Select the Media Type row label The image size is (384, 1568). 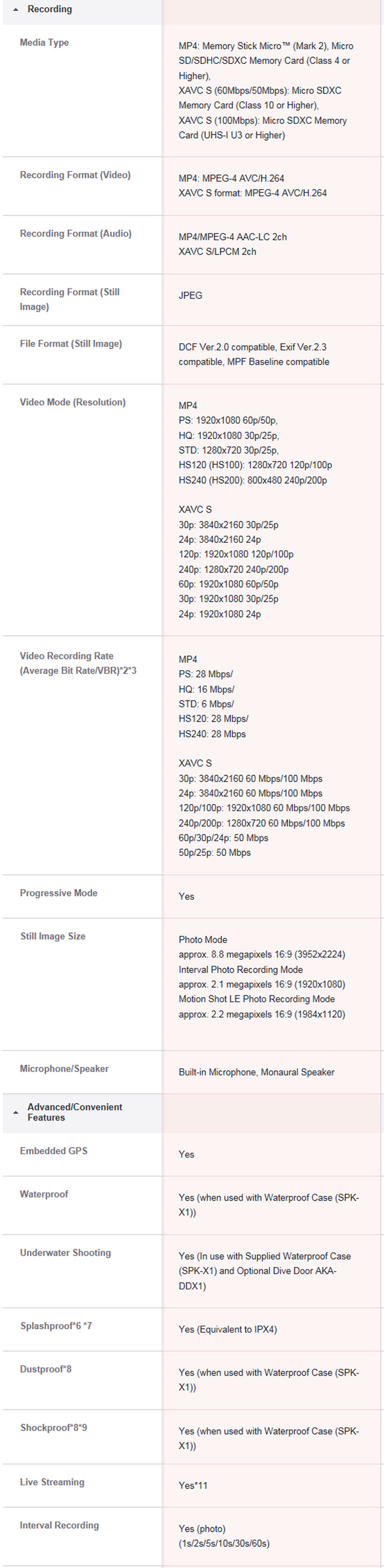point(44,43)
